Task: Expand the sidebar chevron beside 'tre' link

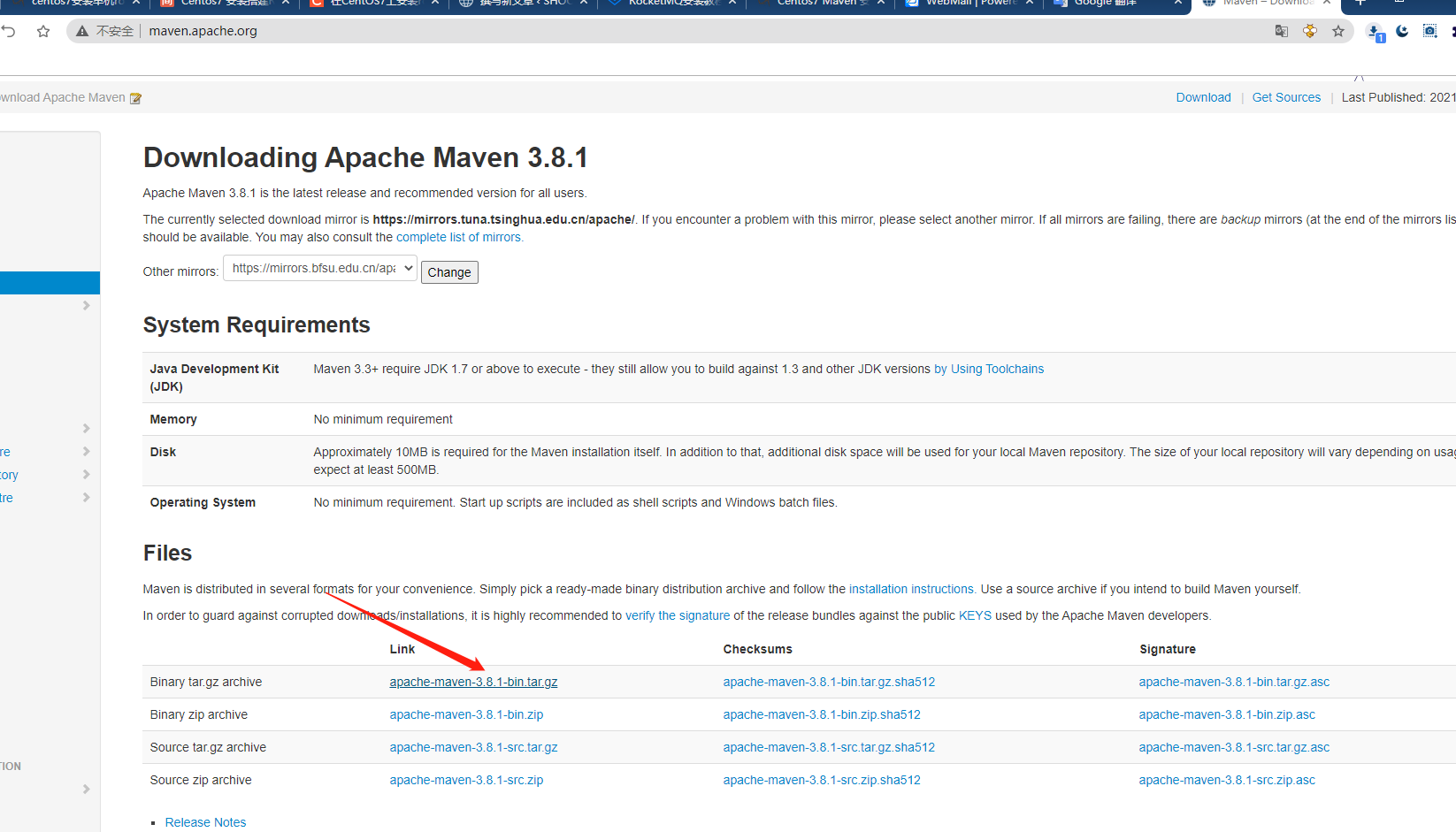Action: coord(86,498)
